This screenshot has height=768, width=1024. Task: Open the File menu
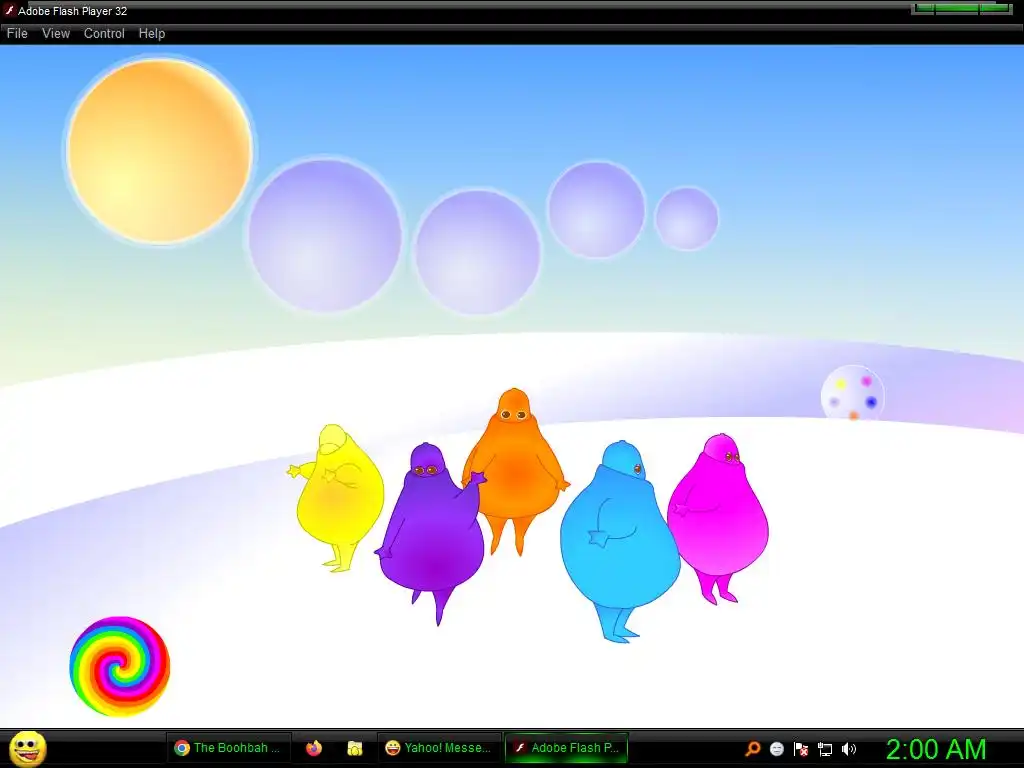tap(17, 33)
